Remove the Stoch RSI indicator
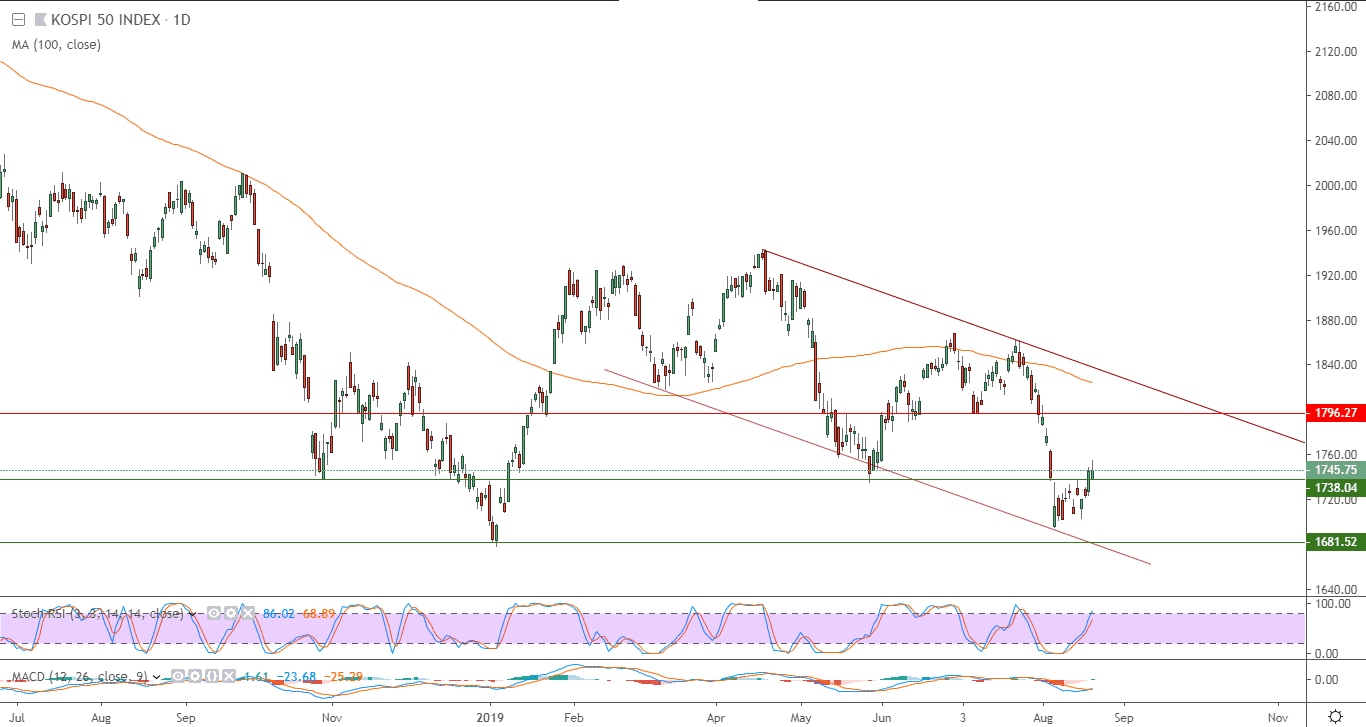Image resolution: width=1366 pixels, height=727 pixels. pos(248,613)
